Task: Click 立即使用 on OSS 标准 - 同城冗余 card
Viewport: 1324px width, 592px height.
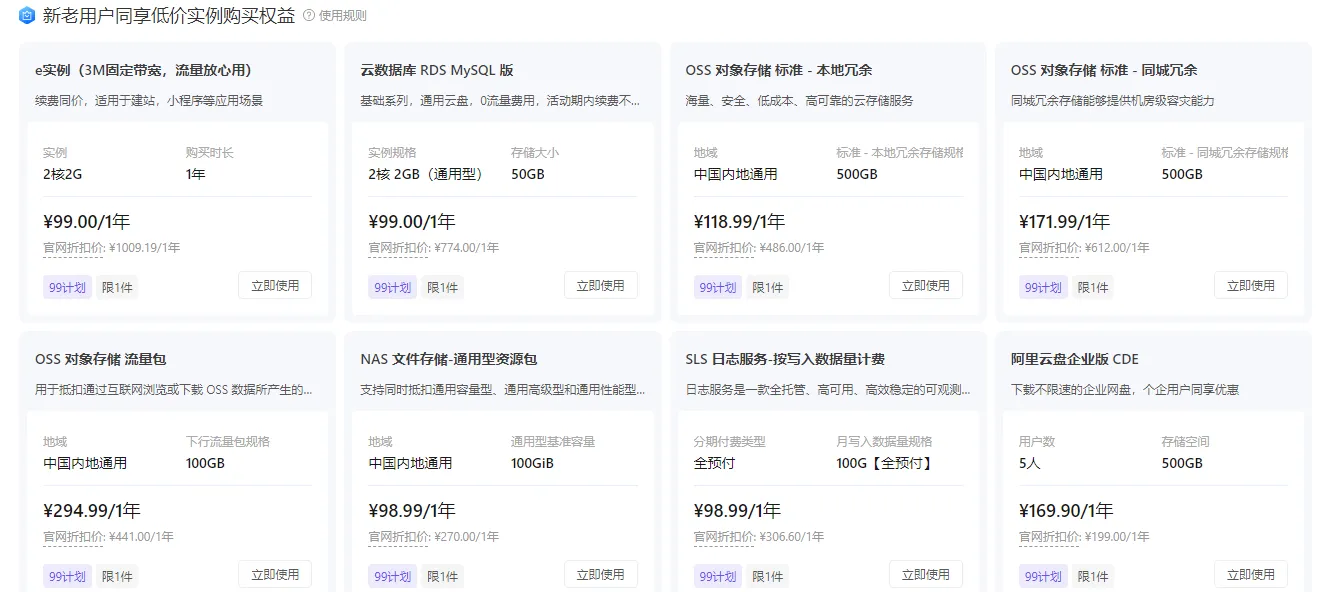Action: point(1251,284)
